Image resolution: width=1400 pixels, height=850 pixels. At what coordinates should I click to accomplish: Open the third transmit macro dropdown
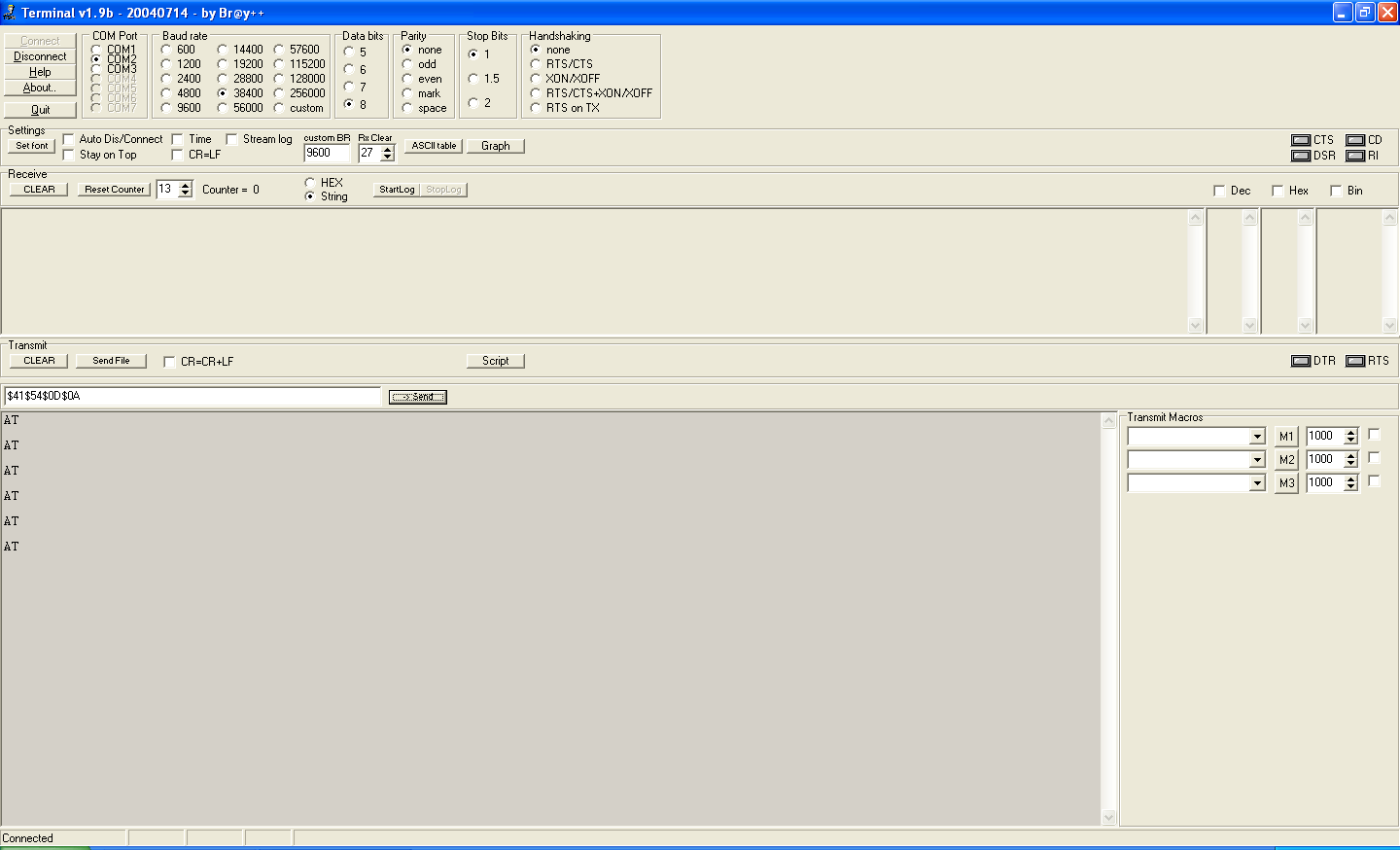click(1257, 483)
